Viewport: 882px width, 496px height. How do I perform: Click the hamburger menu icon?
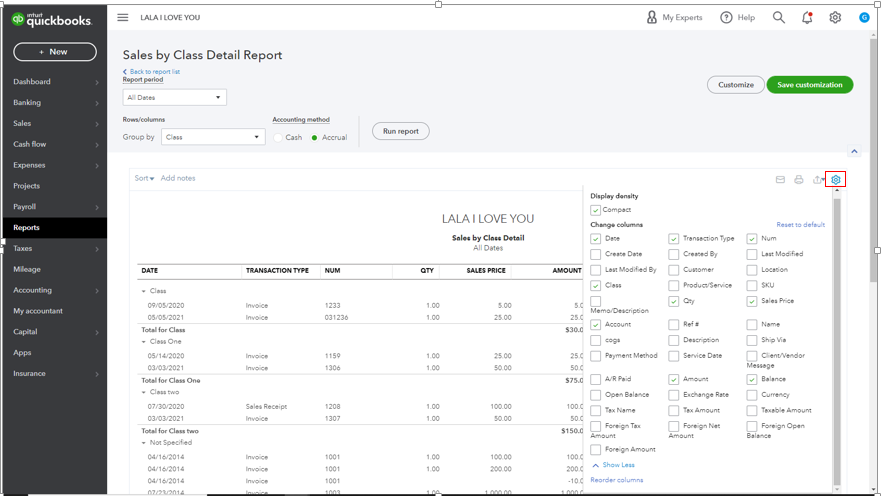123,17
